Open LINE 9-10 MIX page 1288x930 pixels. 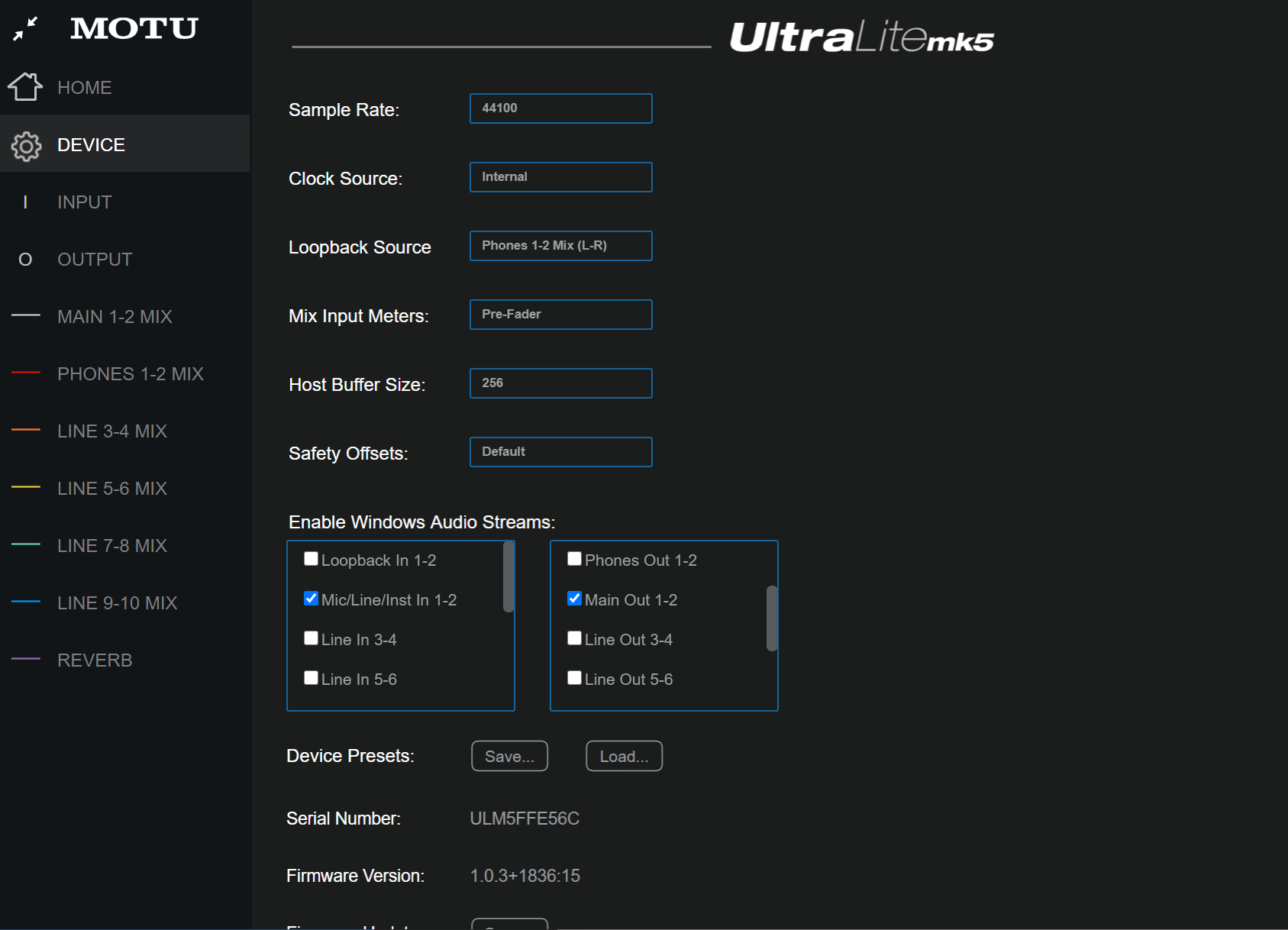pyautogui.click(x=124, y=602)
